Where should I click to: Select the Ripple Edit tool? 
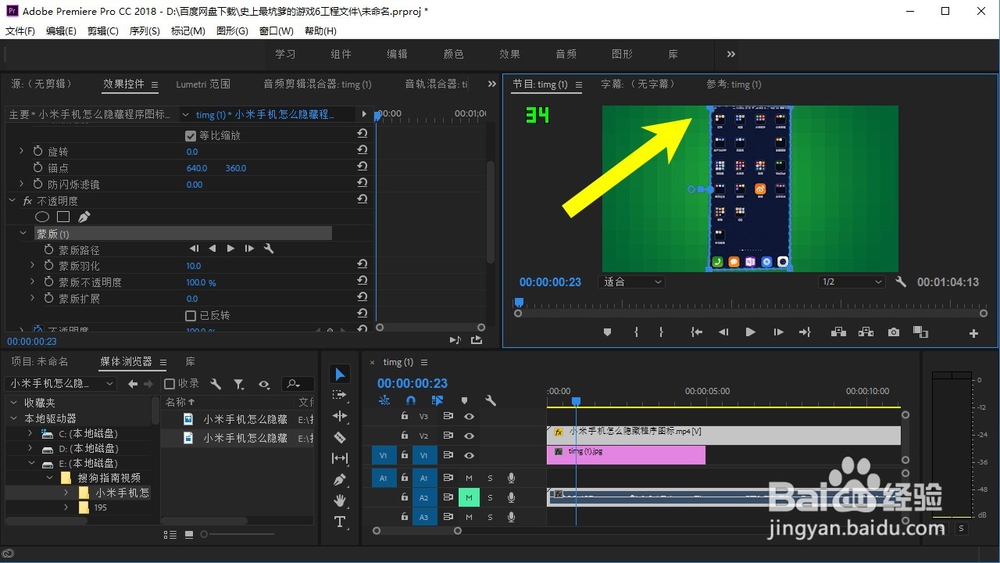(340, 416)
